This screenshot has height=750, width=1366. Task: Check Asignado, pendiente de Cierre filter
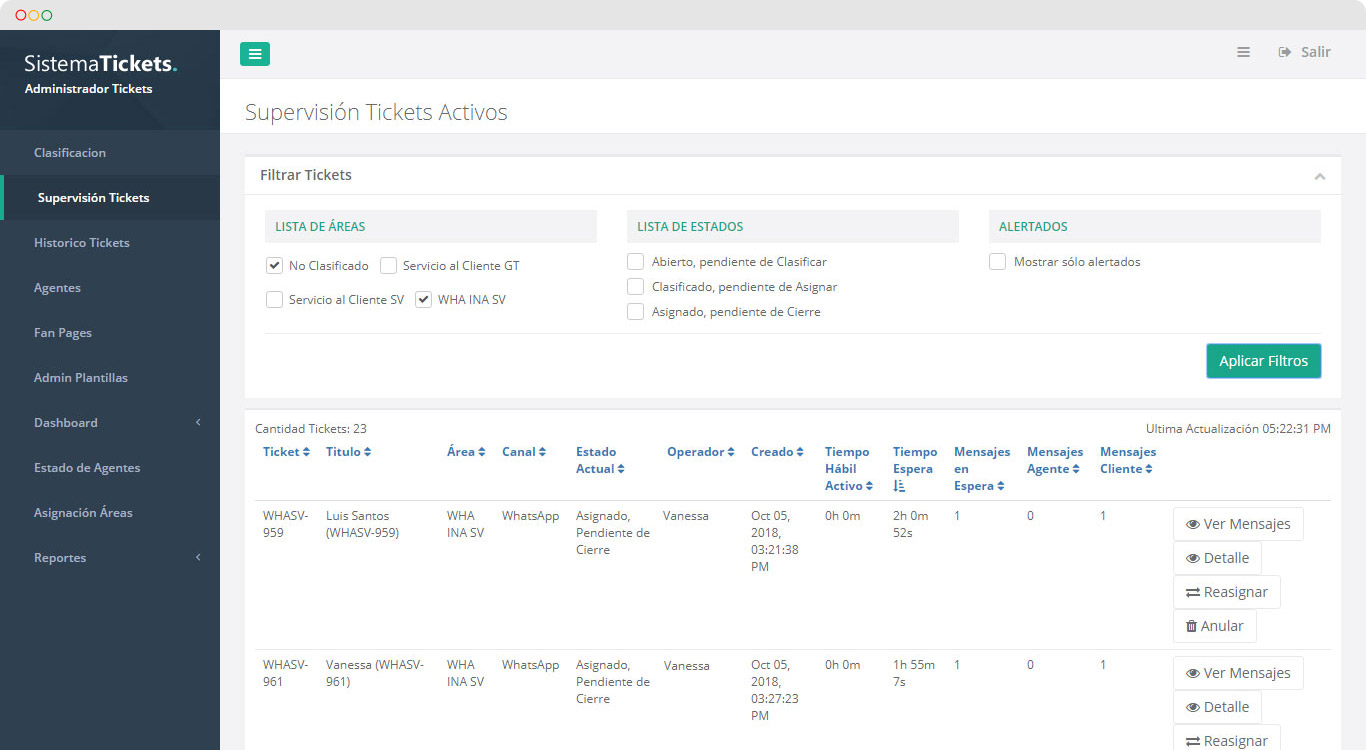pyautogui.click(x=635, y=312)
